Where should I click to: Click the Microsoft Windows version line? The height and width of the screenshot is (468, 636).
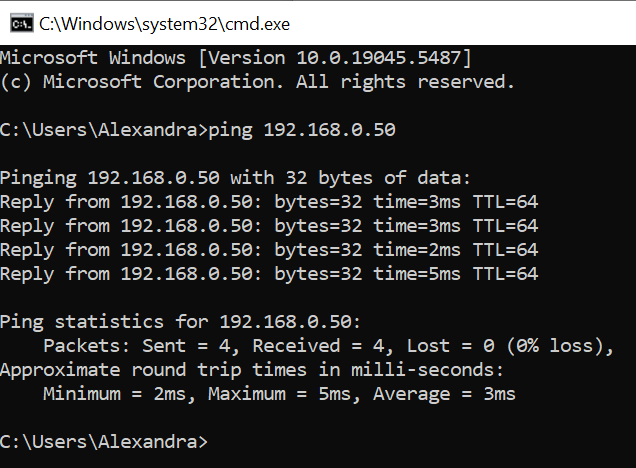point(236,58)
